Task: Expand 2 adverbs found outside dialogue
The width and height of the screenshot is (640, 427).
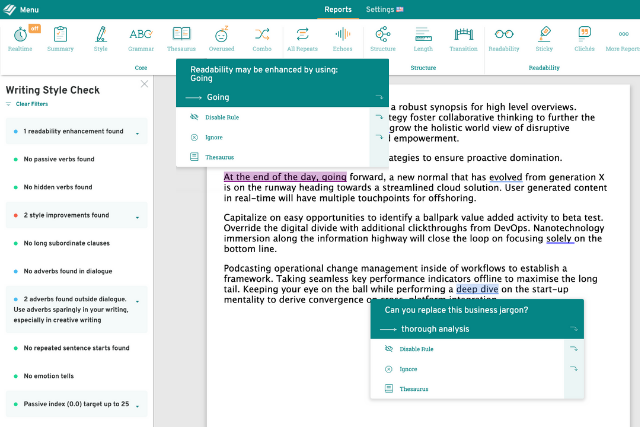Action: 76,309
